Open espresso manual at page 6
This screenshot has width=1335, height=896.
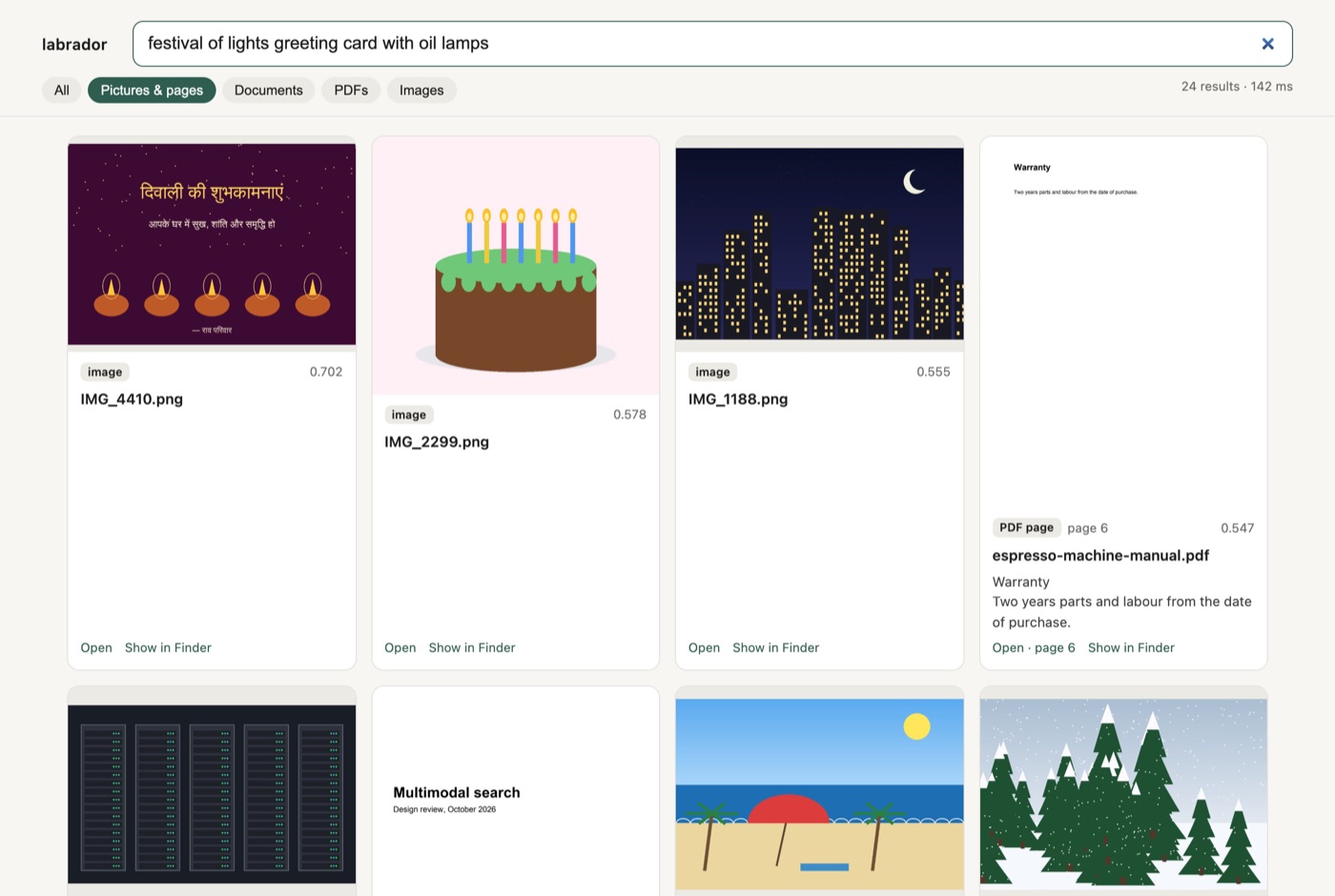(x=1034, y=648)
